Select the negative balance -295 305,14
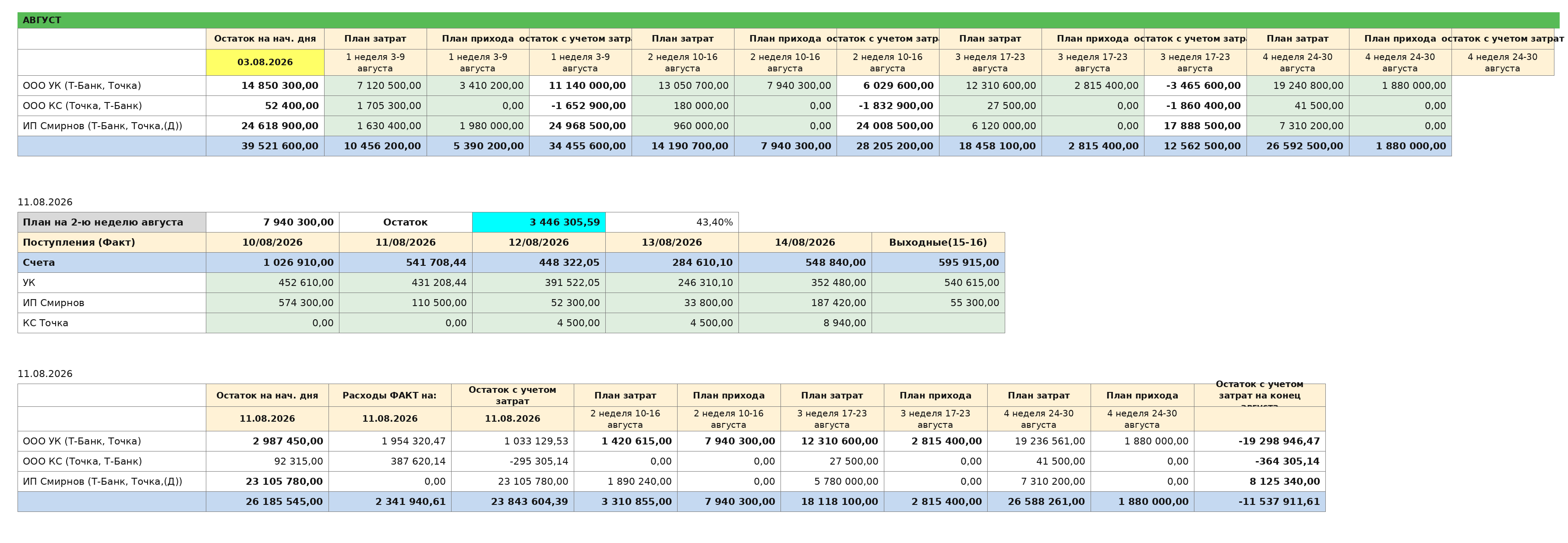 point(512,462)
